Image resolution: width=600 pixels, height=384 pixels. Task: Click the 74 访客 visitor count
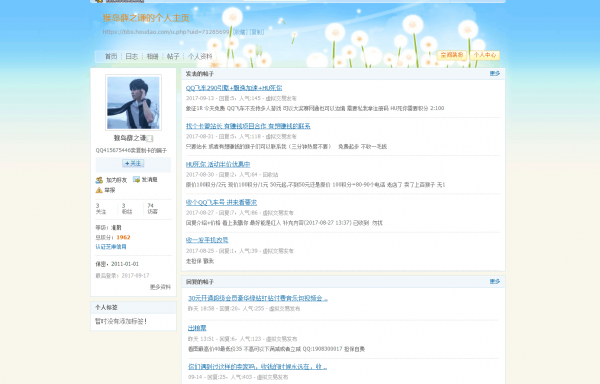tap(153, 208)
